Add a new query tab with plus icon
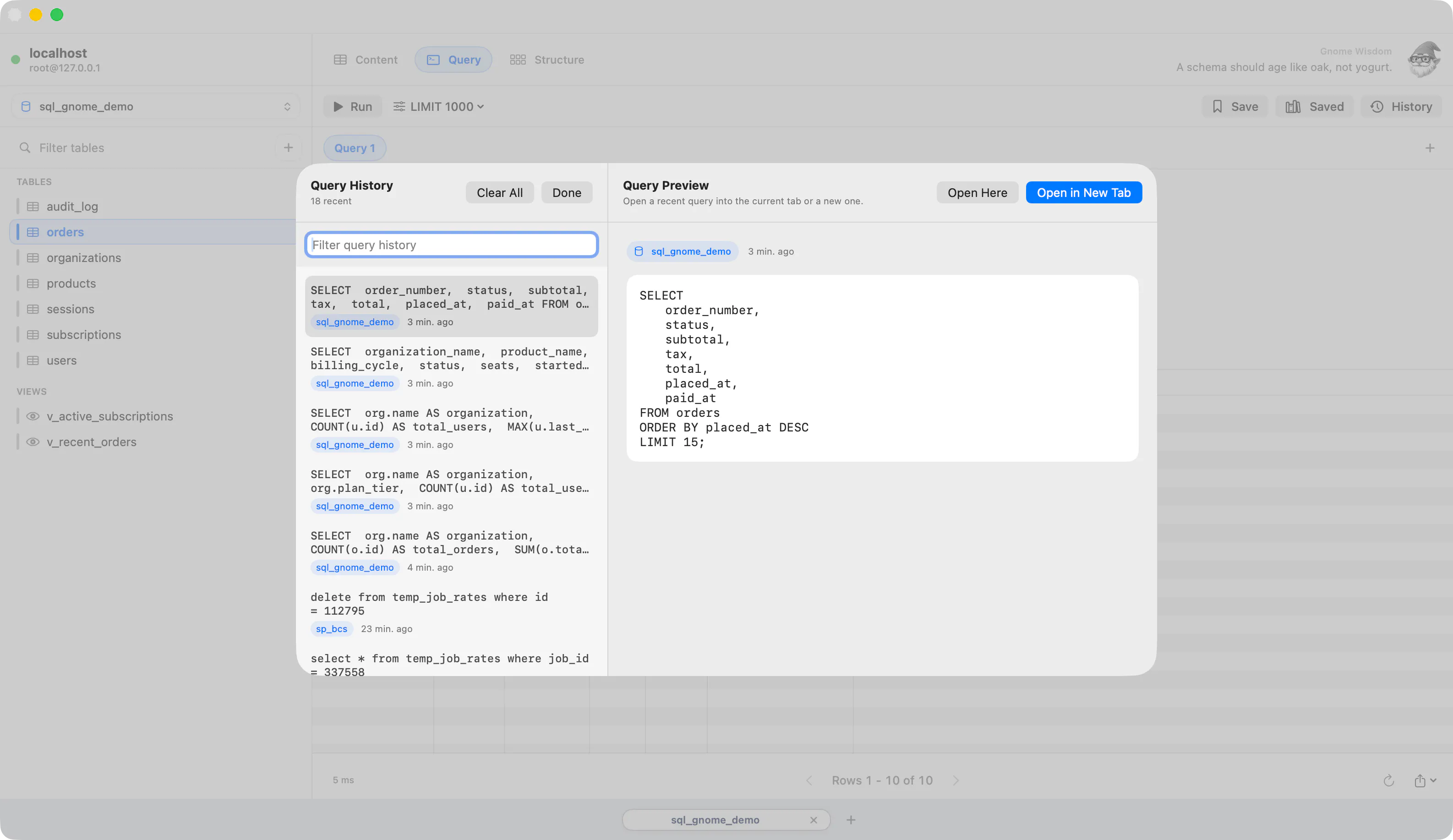Image resolution: width=1453 pixels, height=840 pixels. pyautogui.click(x=1430, y=148)
